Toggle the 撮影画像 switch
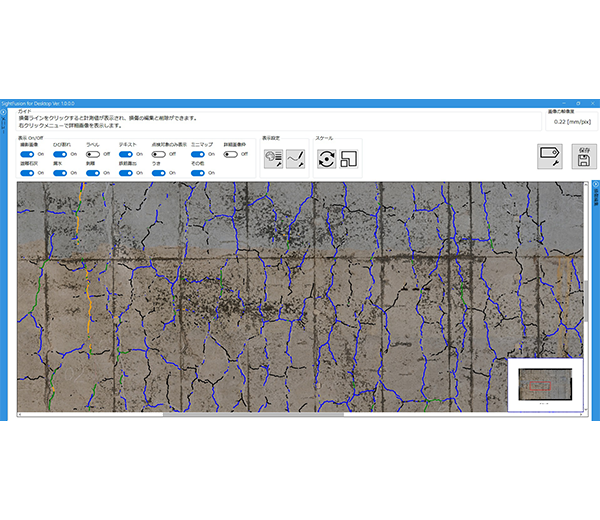Viewport: 600px width, 520px height. click(x=27, y=154)
